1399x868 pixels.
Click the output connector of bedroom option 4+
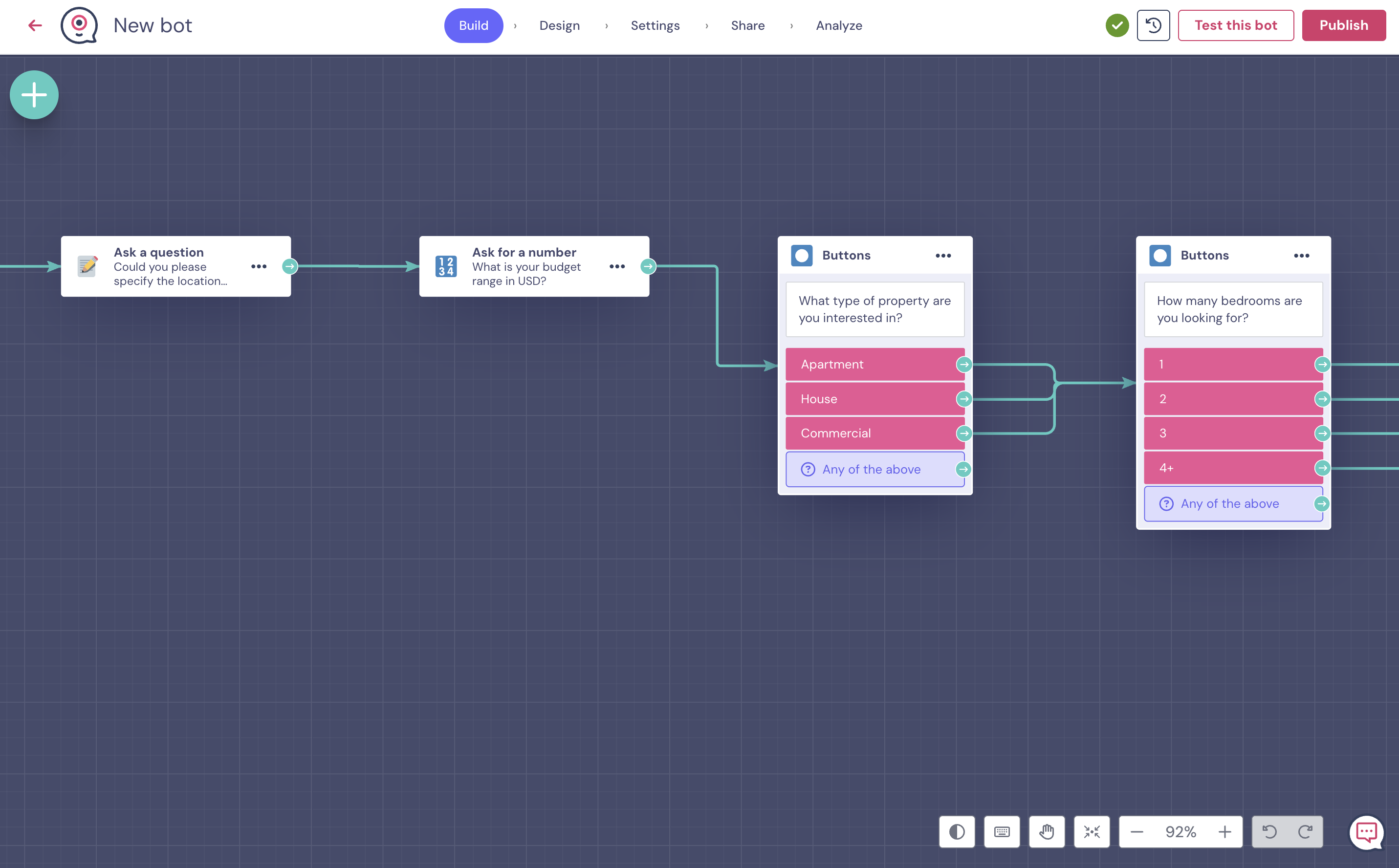click(x=1323, y=468)
